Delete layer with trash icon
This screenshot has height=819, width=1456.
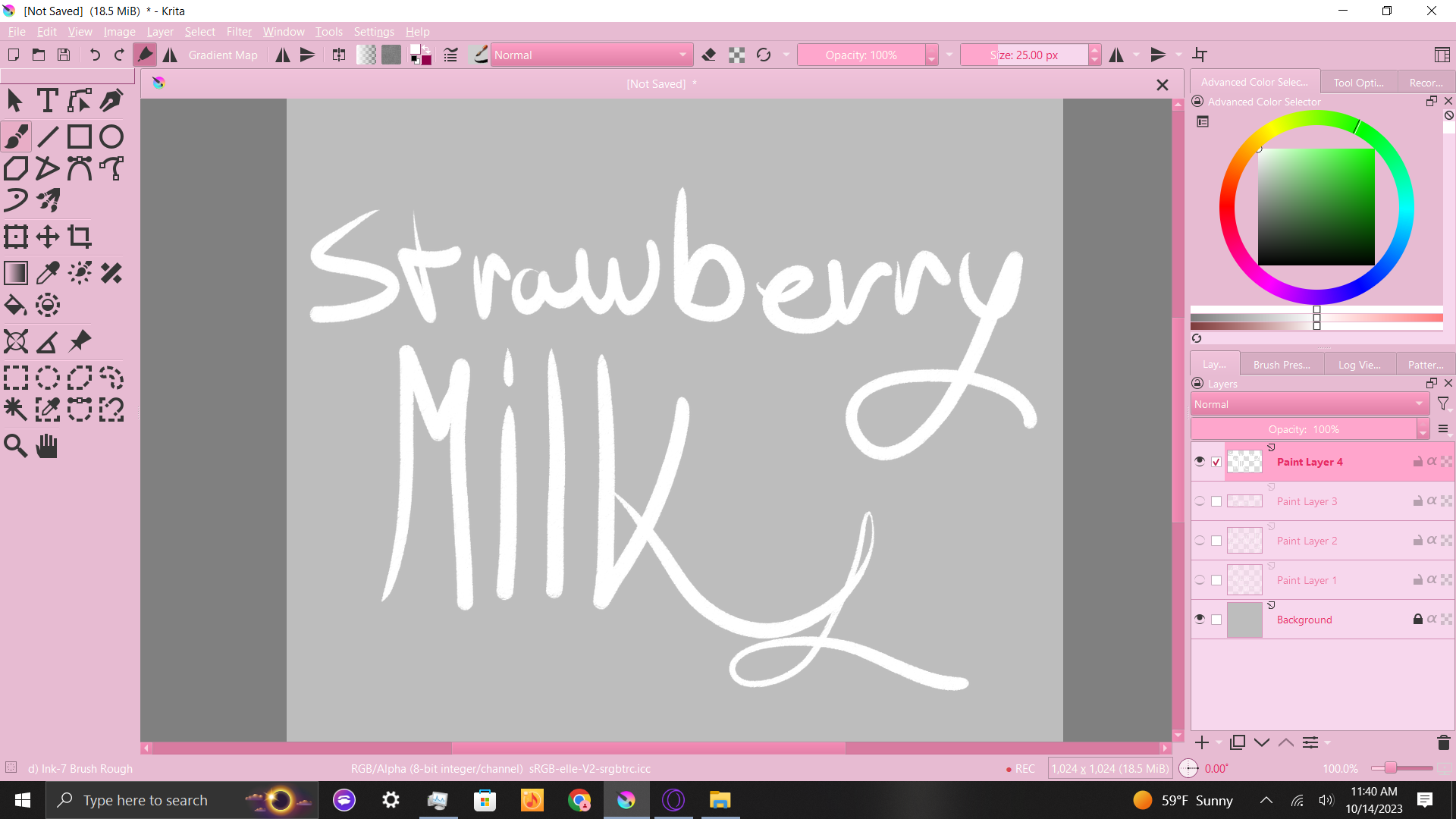coord(1443,742)
